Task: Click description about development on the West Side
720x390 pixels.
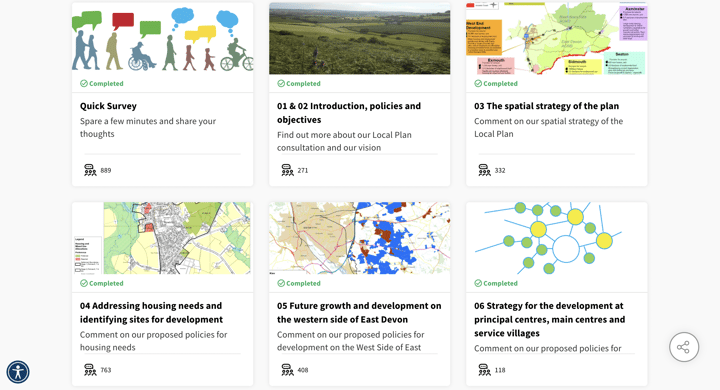Action: pyautogui.click(x=350, y=341)
